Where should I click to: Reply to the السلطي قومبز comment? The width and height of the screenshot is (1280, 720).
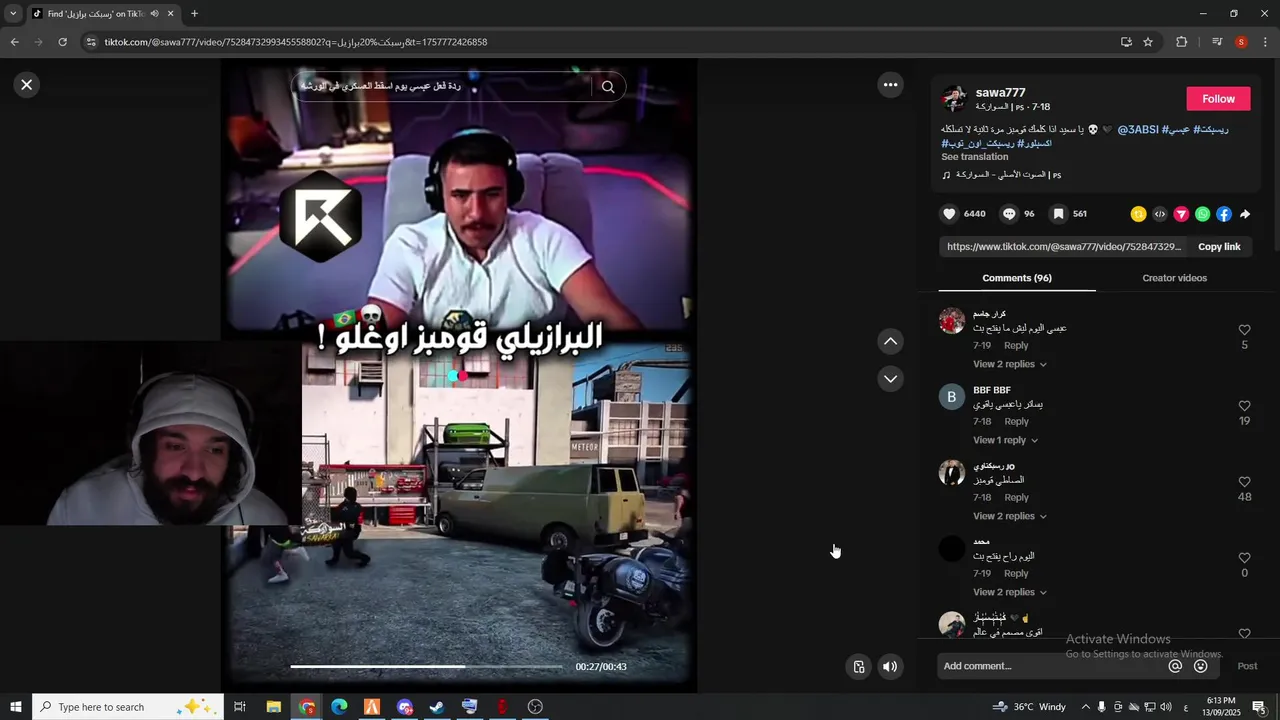[x=1016, y=498]
